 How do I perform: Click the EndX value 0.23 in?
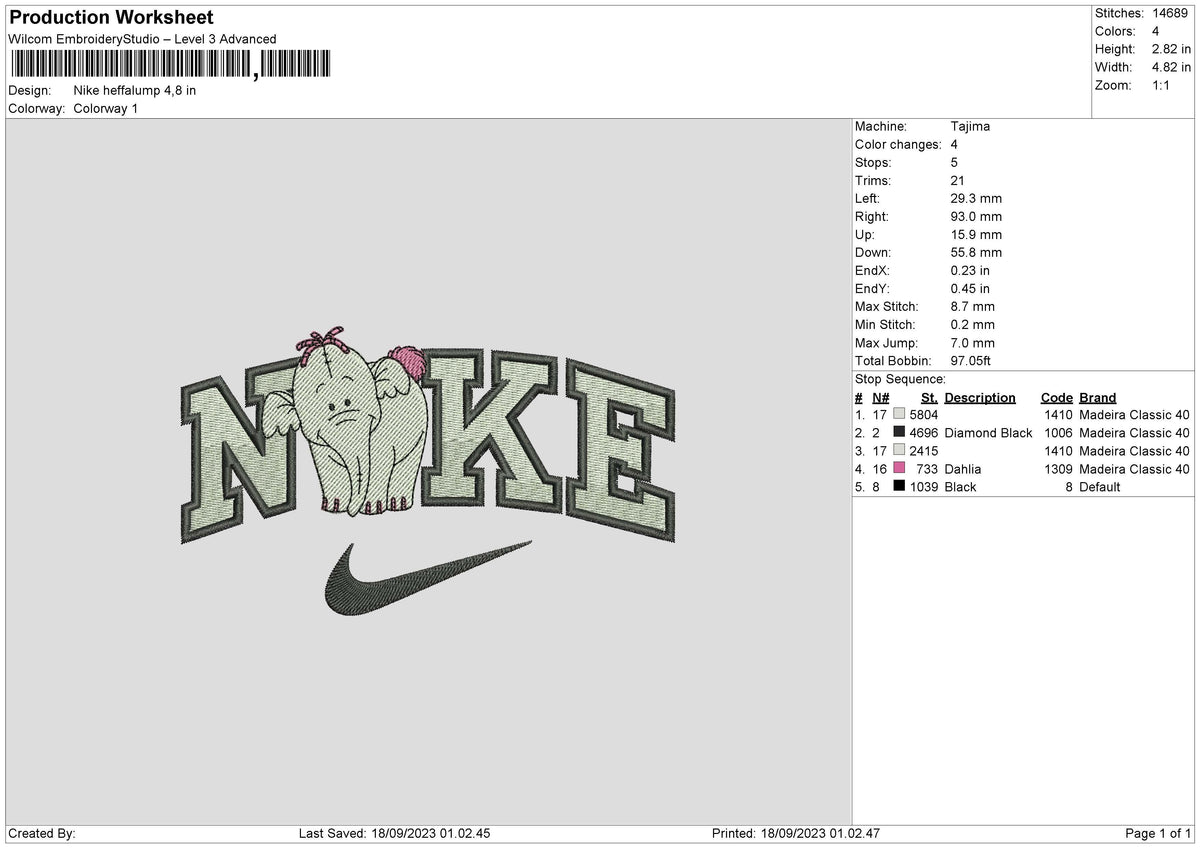click(970, 271)
